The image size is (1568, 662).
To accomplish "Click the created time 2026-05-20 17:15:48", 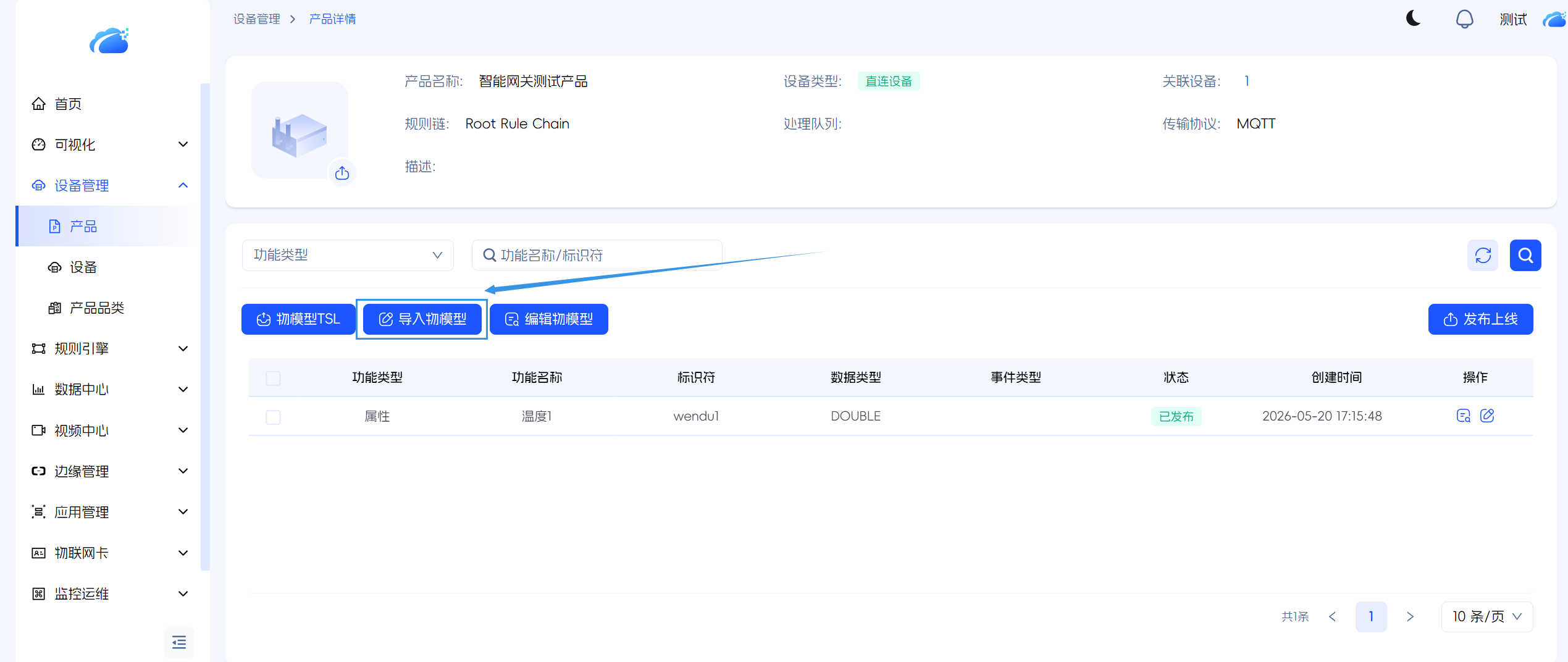I will (x=1322, y=416).
